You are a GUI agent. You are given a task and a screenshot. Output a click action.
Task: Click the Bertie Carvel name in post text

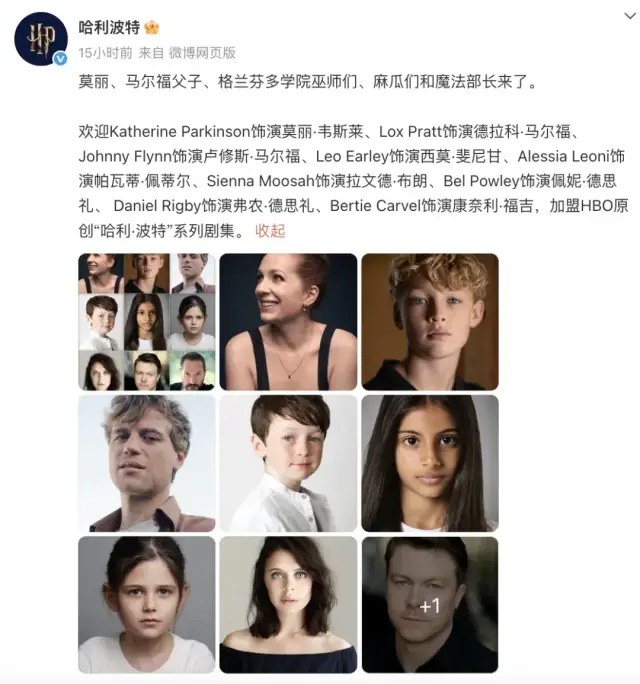(375, 206)
